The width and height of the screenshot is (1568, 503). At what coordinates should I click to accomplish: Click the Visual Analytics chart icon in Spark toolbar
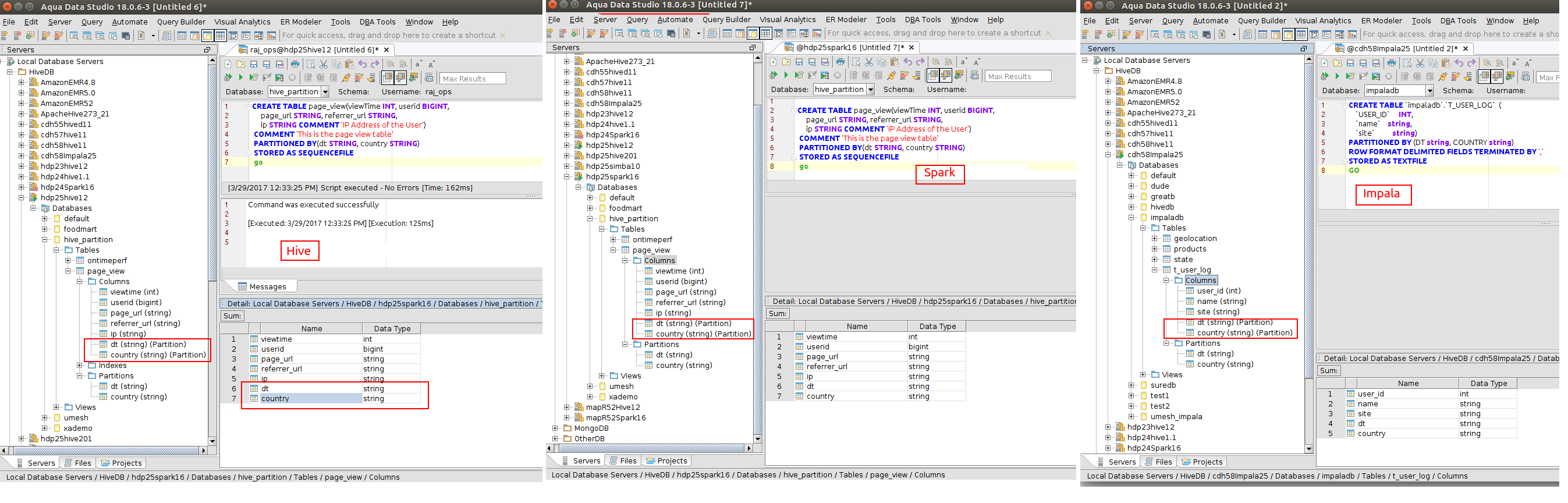(817, 33)
